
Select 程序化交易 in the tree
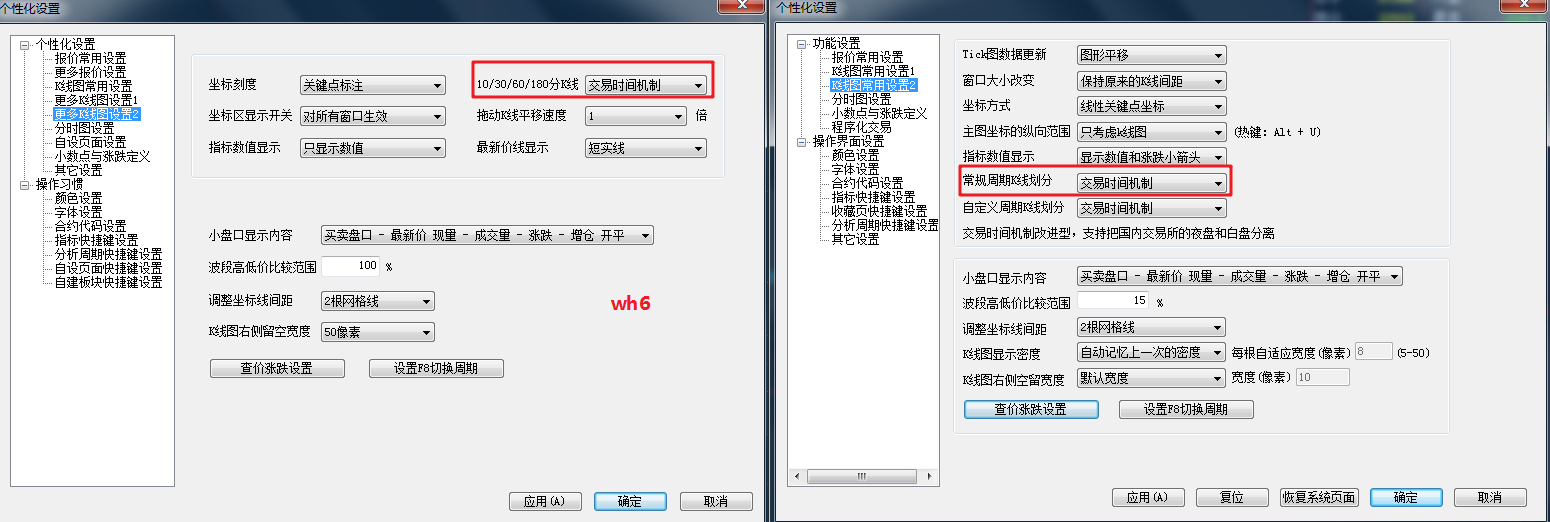[x=864, y=127]
